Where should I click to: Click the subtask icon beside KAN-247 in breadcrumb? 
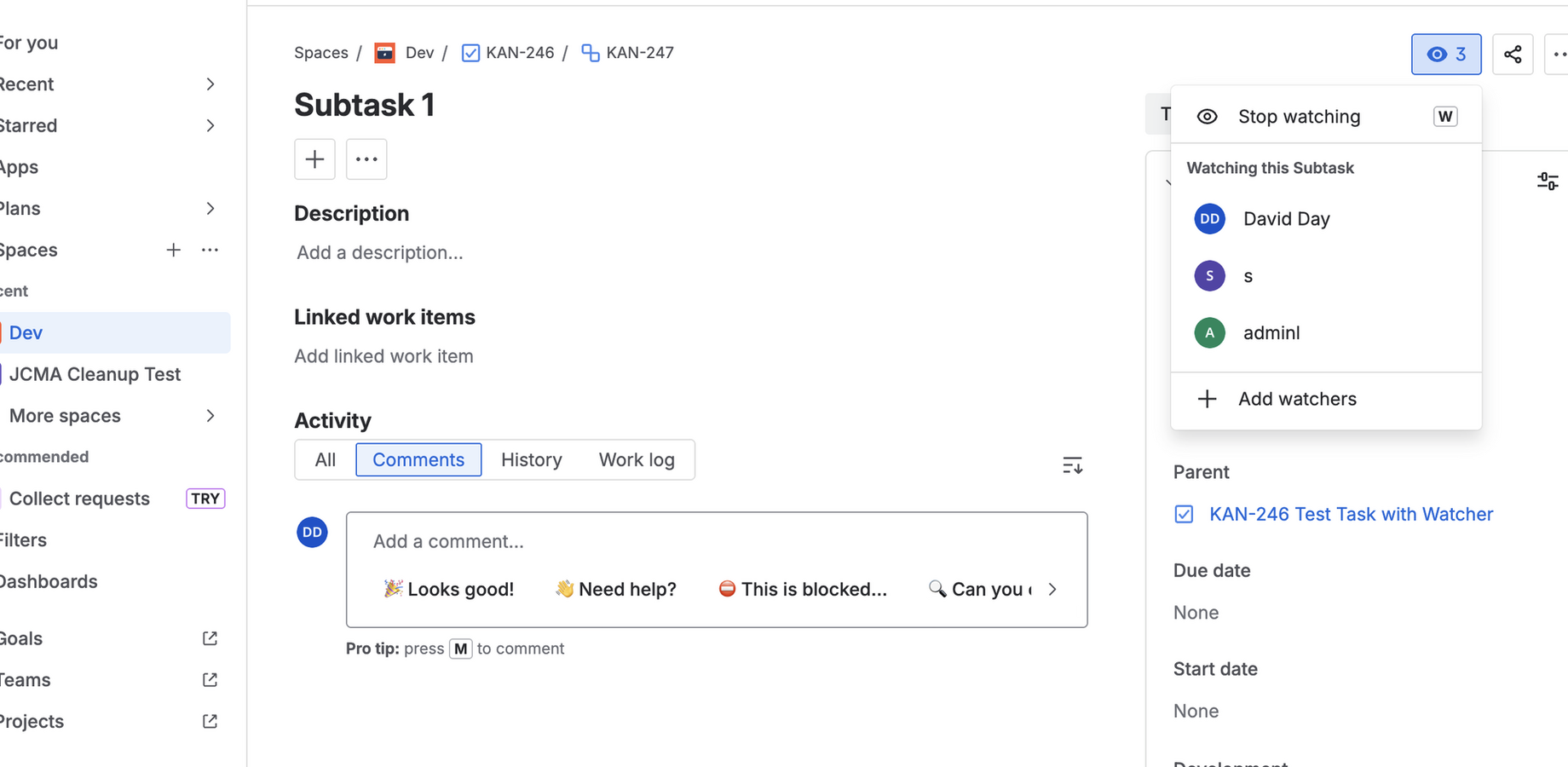point(589,52)
